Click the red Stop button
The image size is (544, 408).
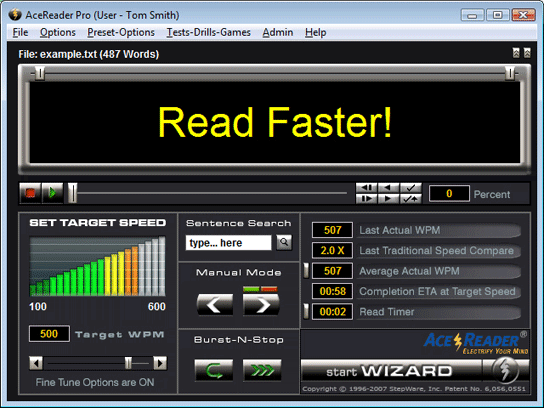(30, 193)
